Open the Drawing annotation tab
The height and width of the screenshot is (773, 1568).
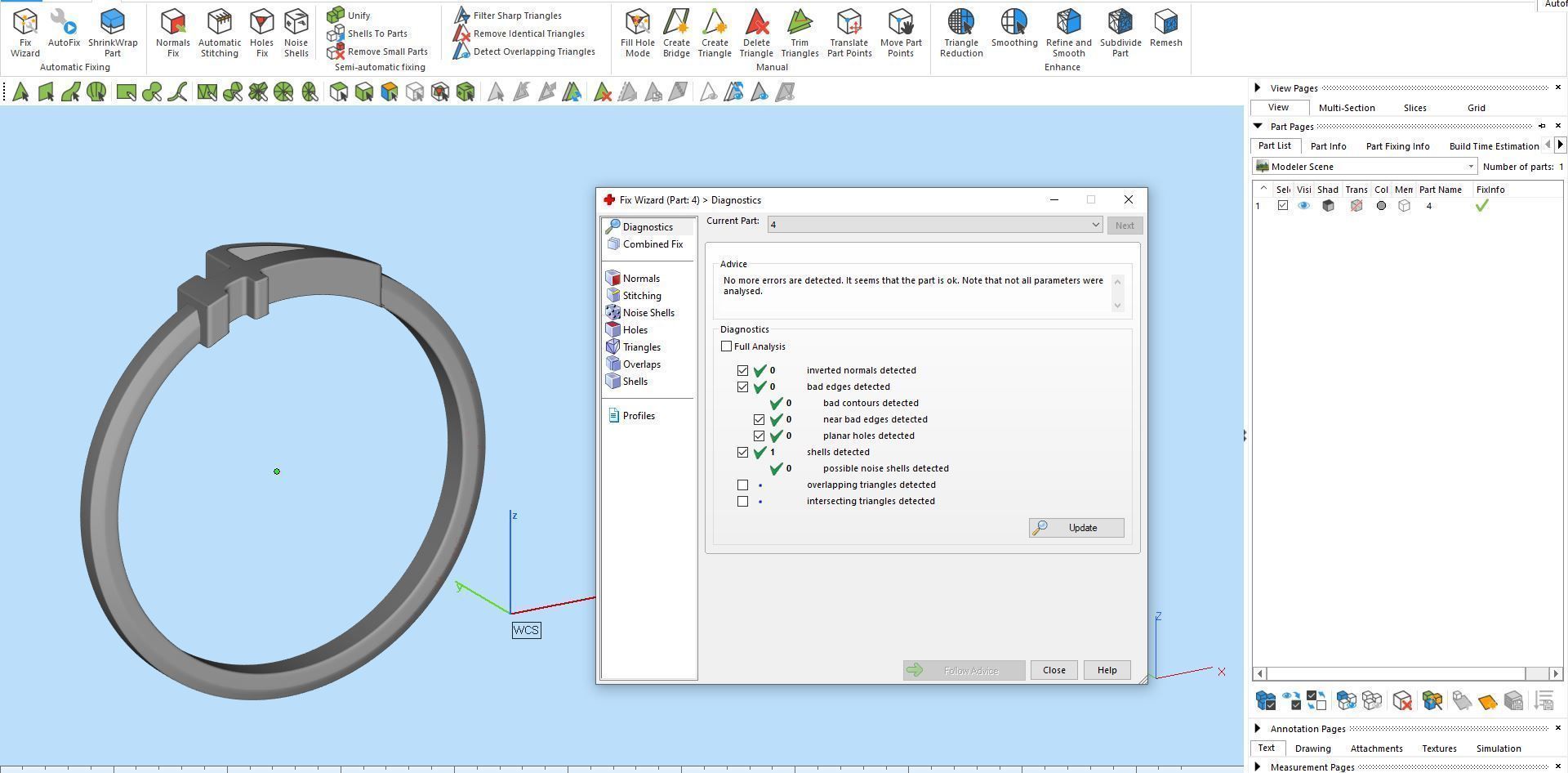pos(1312,748)
